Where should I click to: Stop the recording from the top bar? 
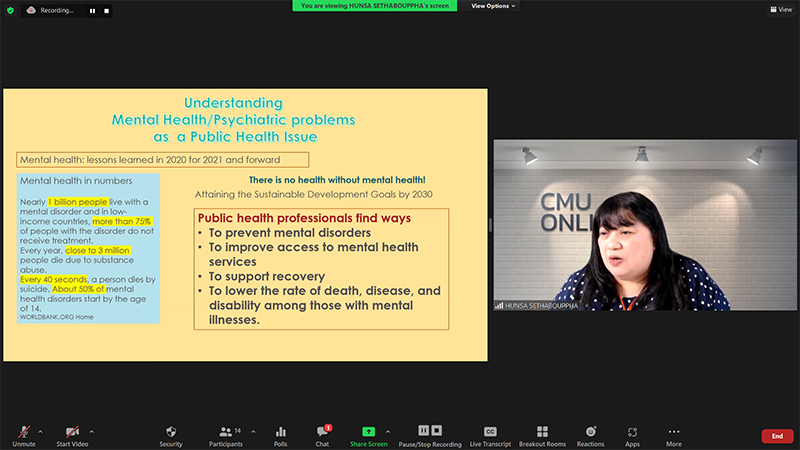pyautogui.click(x=106, y=11)
